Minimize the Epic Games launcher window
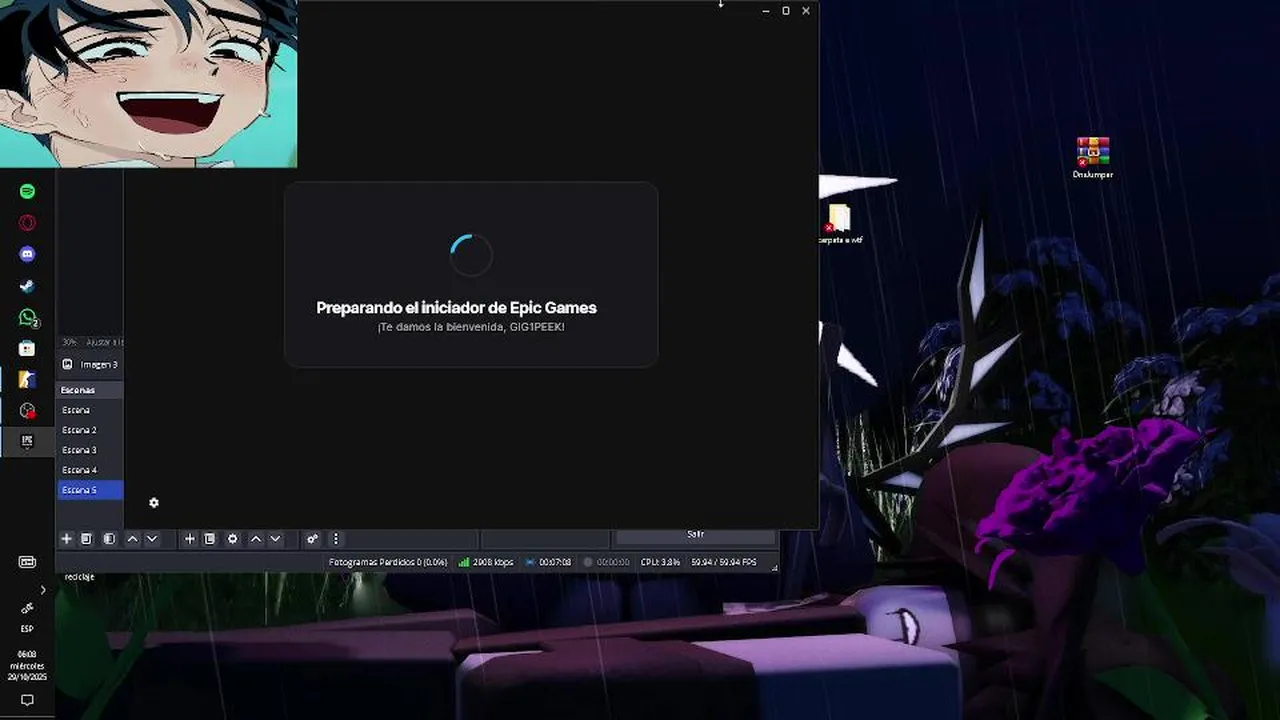 [x=766, y=11]
